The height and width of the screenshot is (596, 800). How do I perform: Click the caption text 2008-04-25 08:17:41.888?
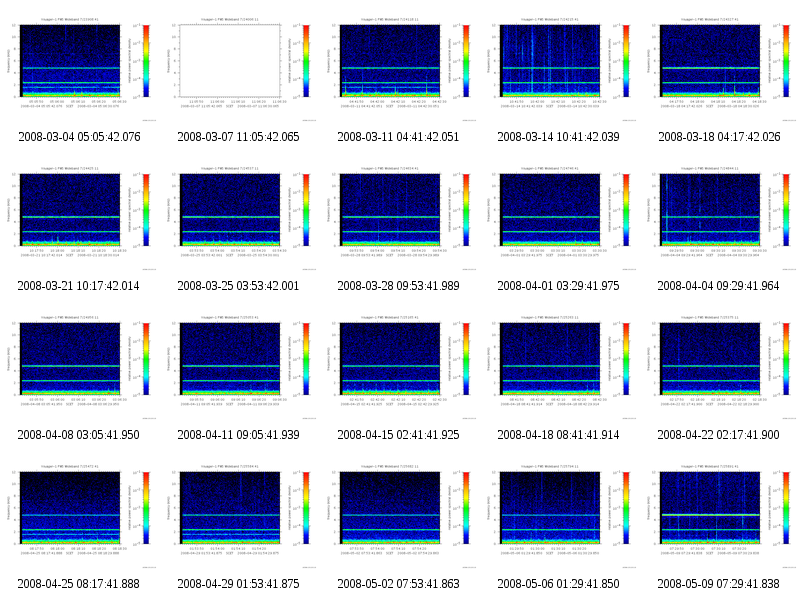[79, 584]
